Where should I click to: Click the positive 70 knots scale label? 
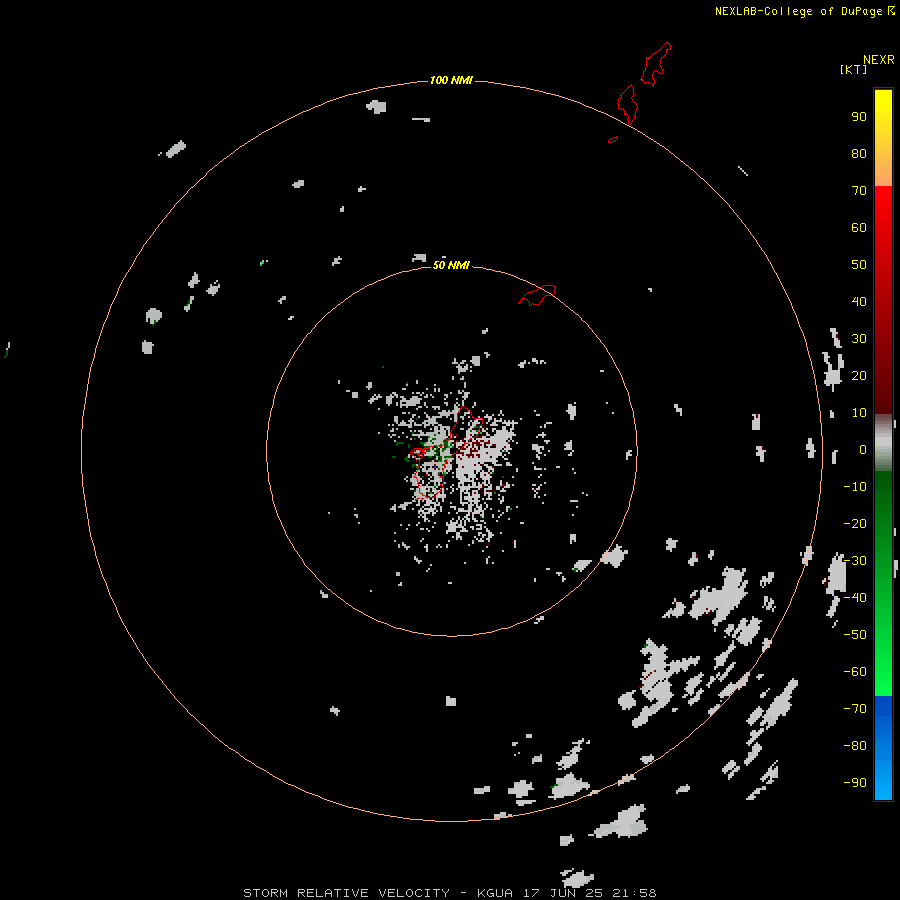(x=859, y=191)
